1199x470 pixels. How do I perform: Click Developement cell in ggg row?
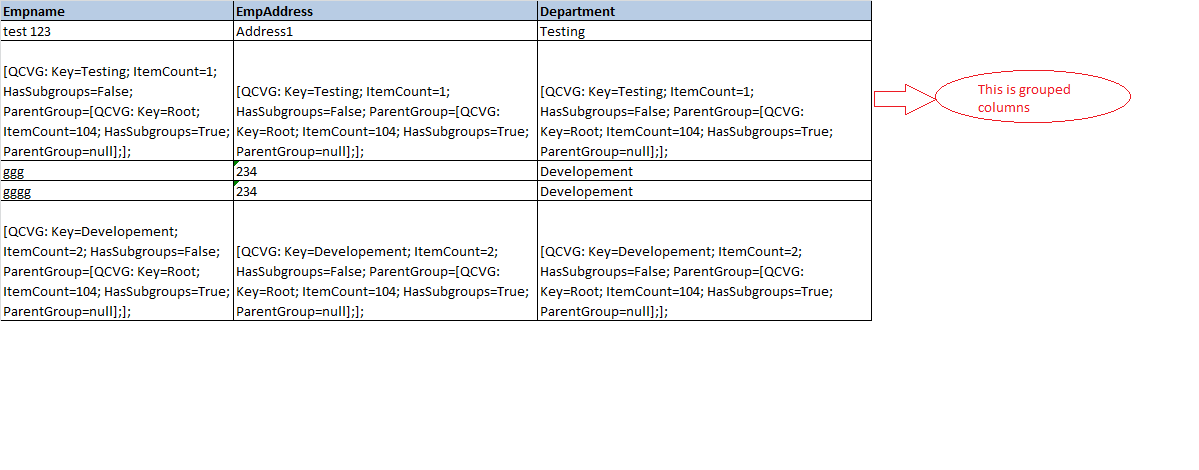(x=704, y=170)
